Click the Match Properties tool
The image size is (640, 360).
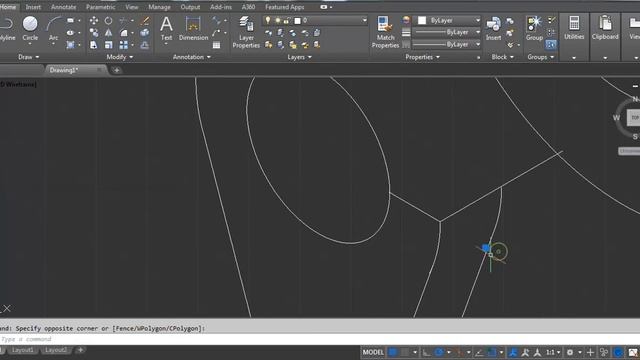pos(385,32)
